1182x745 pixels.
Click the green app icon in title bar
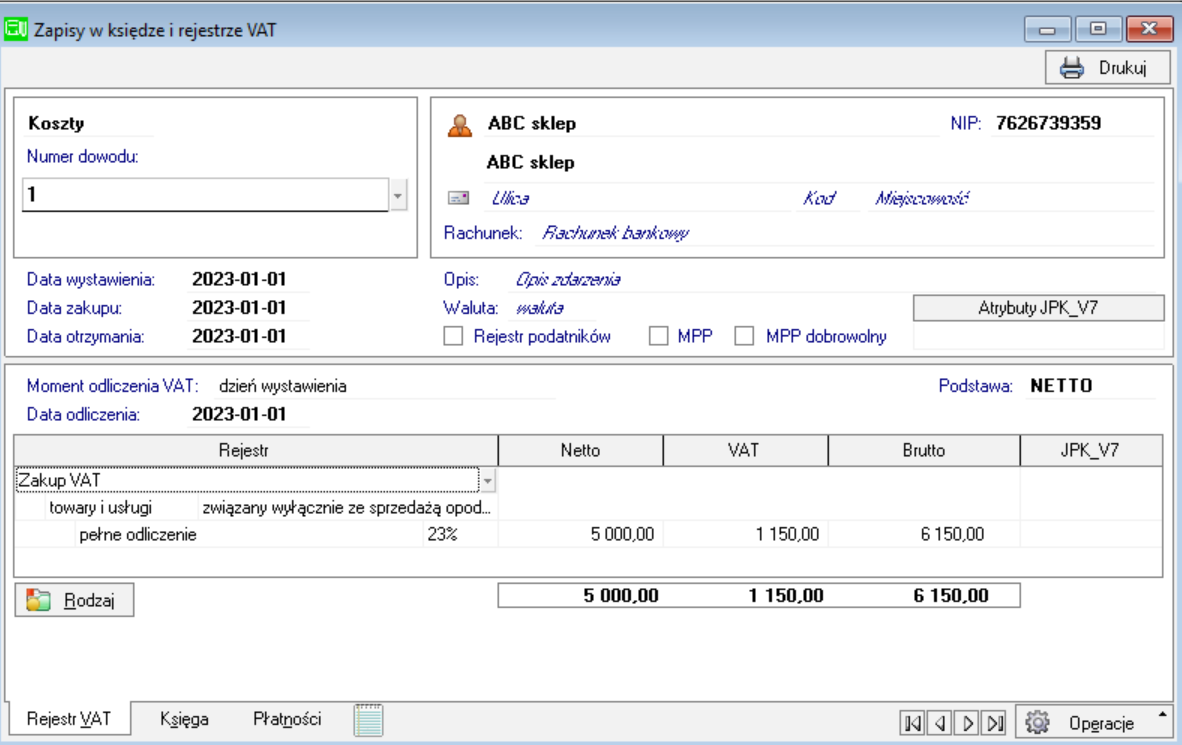coord(16,30)
